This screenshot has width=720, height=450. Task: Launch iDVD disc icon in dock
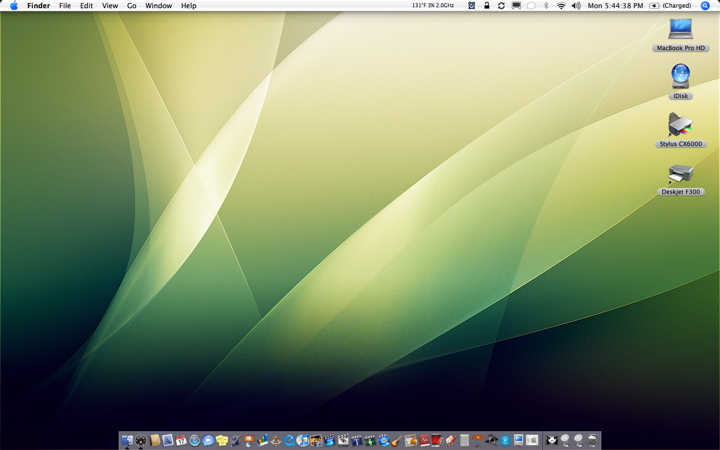click(384, 440)
